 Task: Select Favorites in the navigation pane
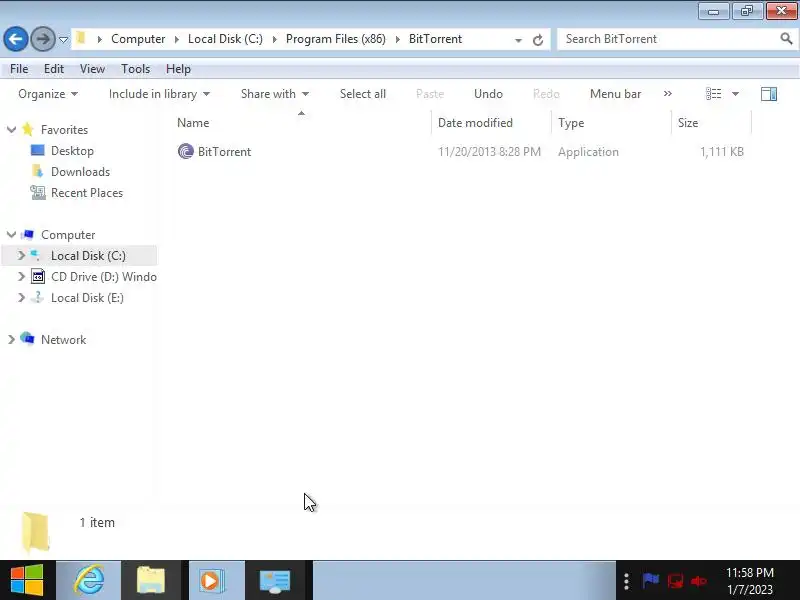pos(64,130)
